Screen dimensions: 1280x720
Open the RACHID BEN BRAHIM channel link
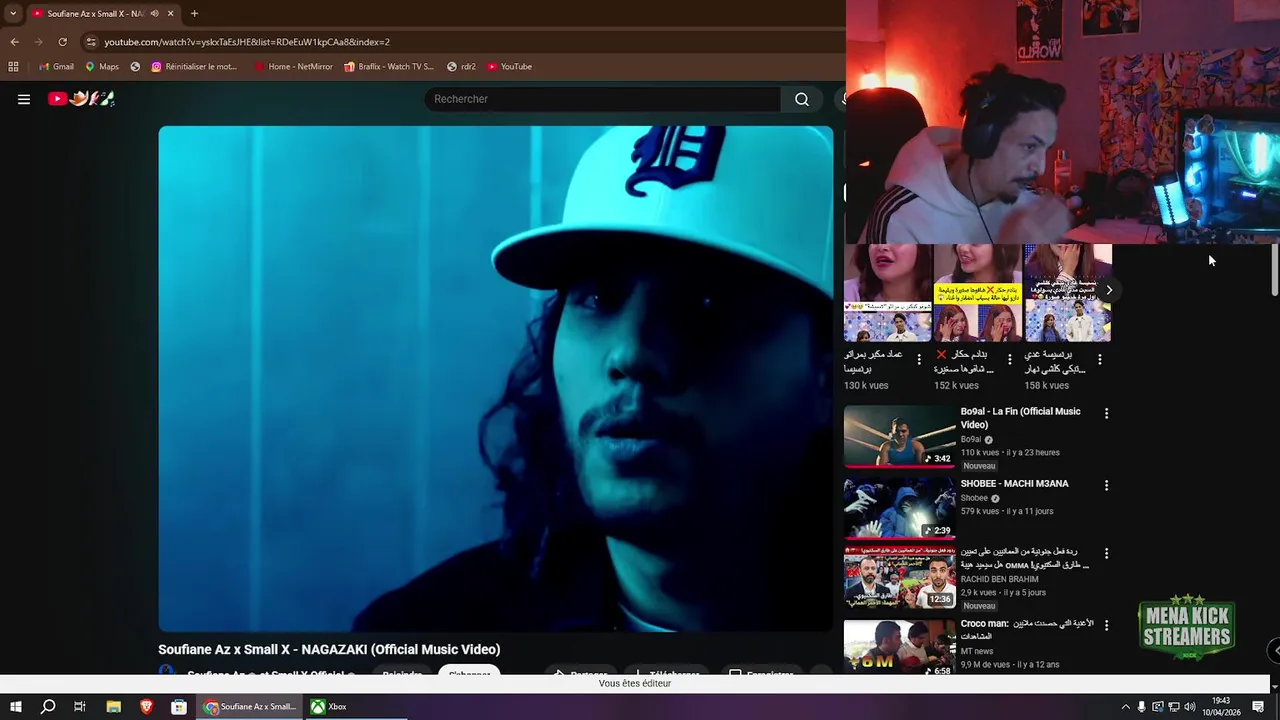click(x=999, y=579)
